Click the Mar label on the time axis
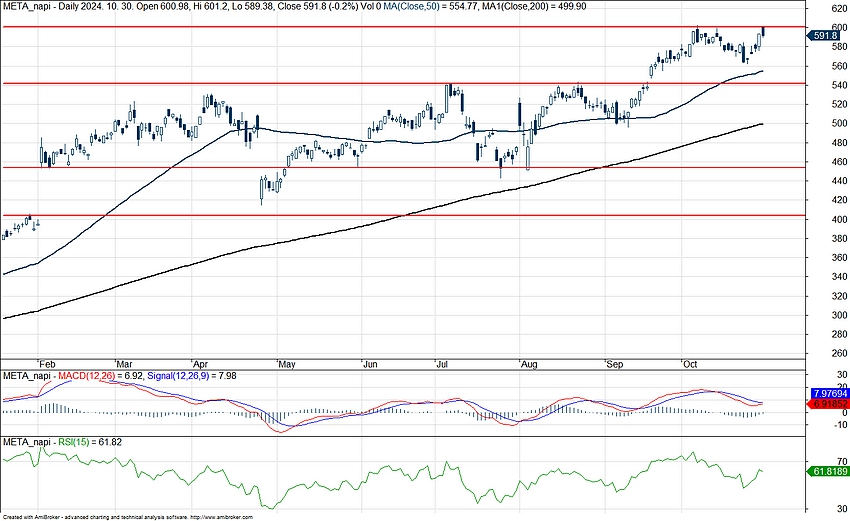 [x=125, y=364]
